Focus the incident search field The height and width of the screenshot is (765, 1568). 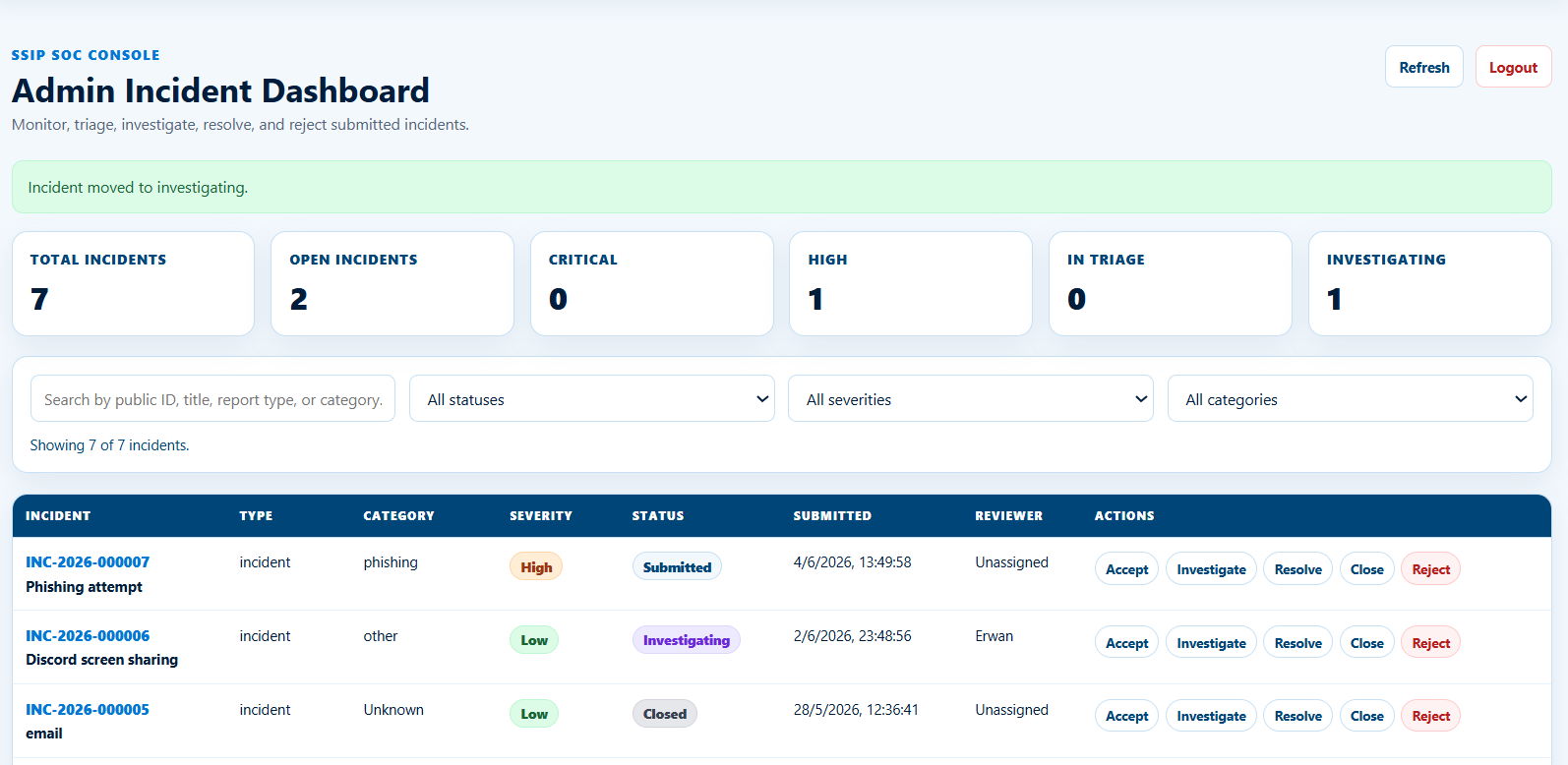(x=213, y=398)
